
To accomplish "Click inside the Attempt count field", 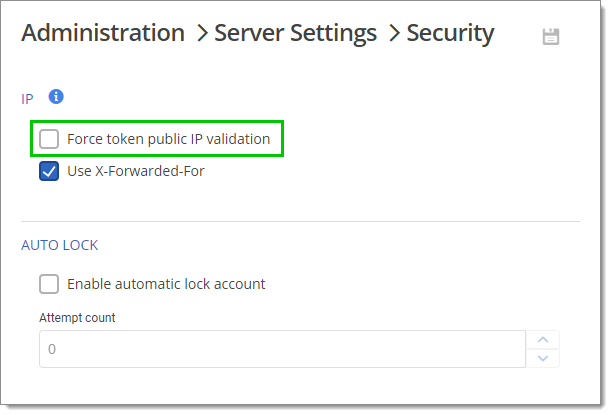I will click(283, 349).
